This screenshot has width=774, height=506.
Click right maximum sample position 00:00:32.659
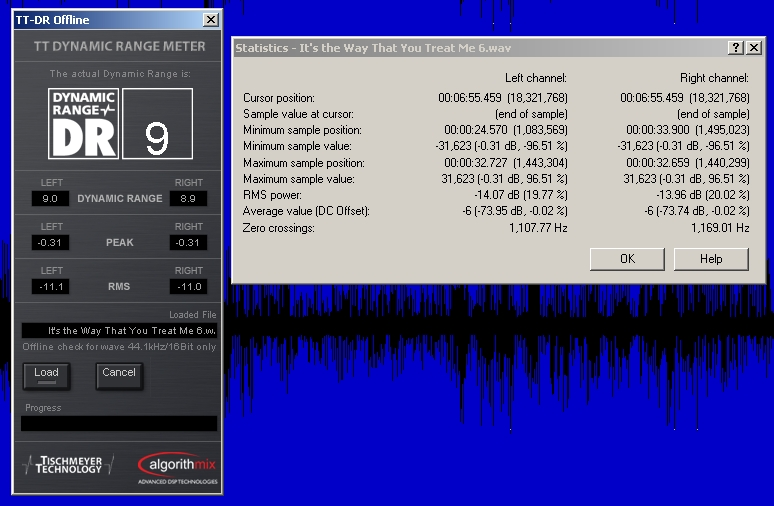tap(688, 163)
